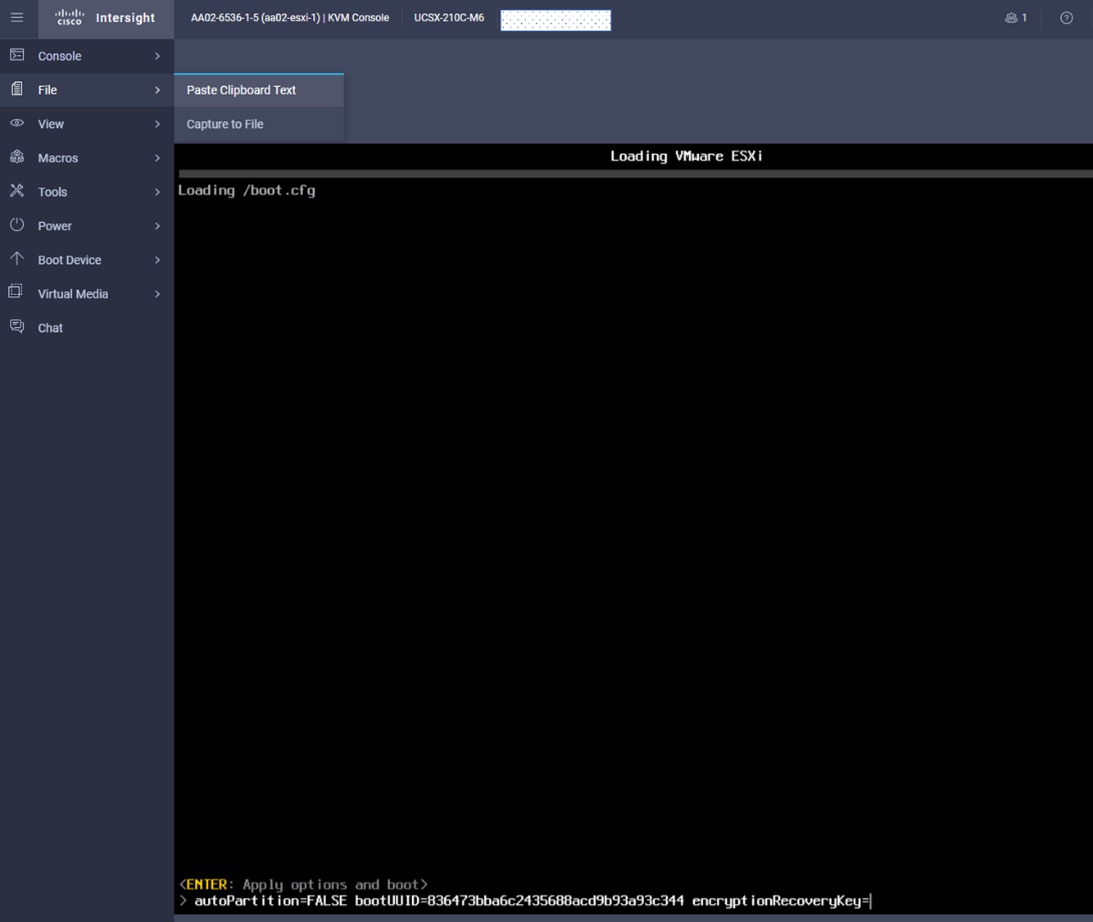
Task: Expand the Virtual Media submenu chevron
Action: pyautogui.click(x=158, y=294)
